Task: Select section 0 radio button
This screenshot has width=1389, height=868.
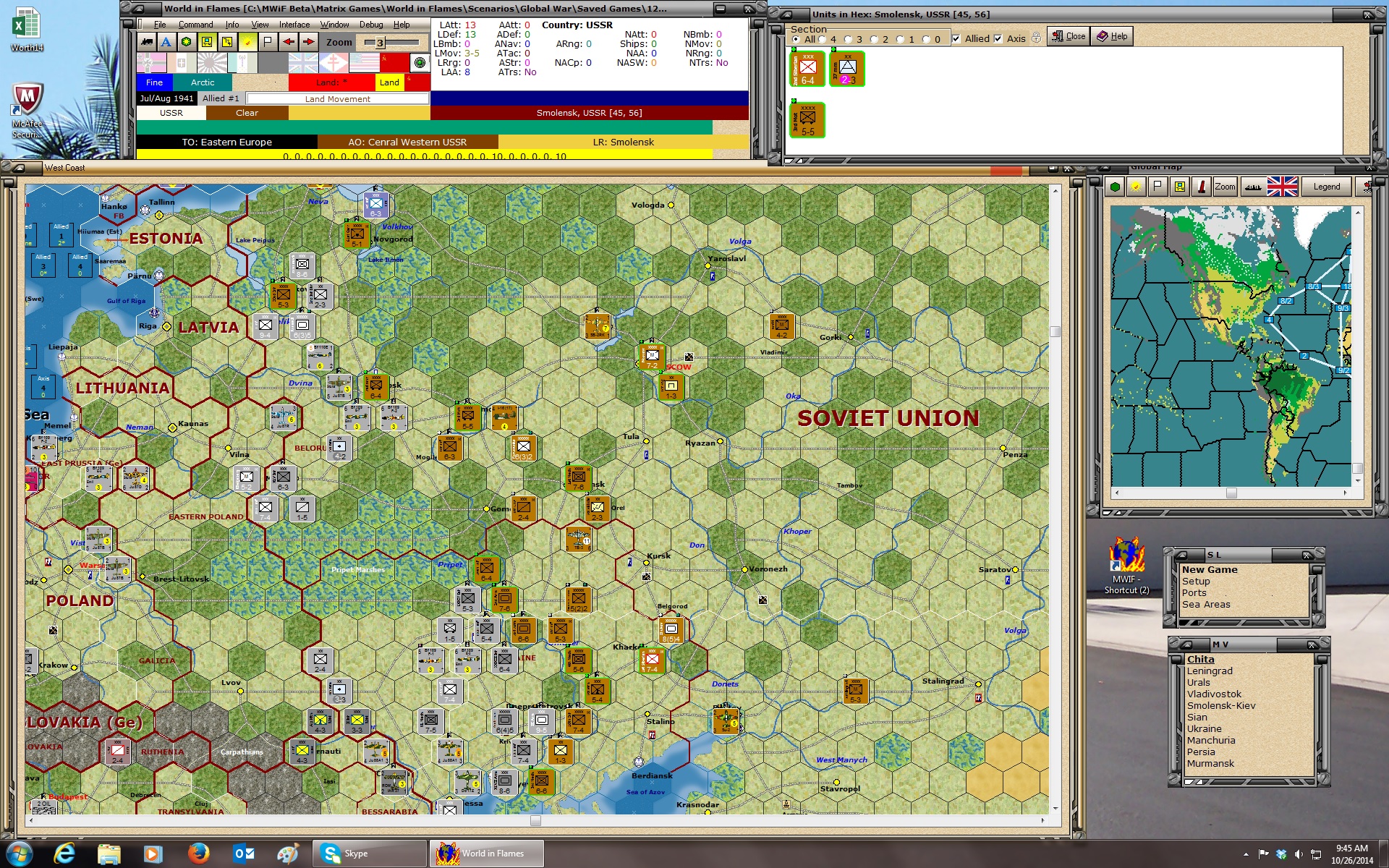Action: pos(926,39)
